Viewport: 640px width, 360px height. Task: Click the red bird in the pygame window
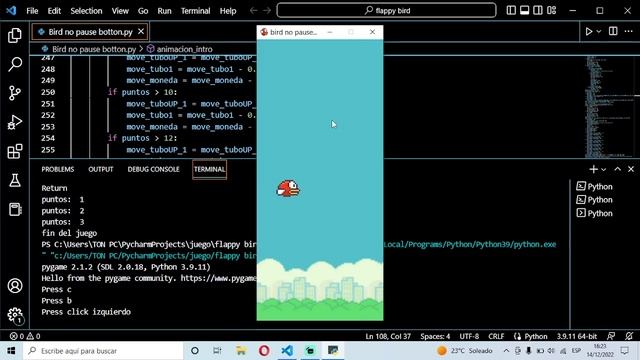[288, 189]
